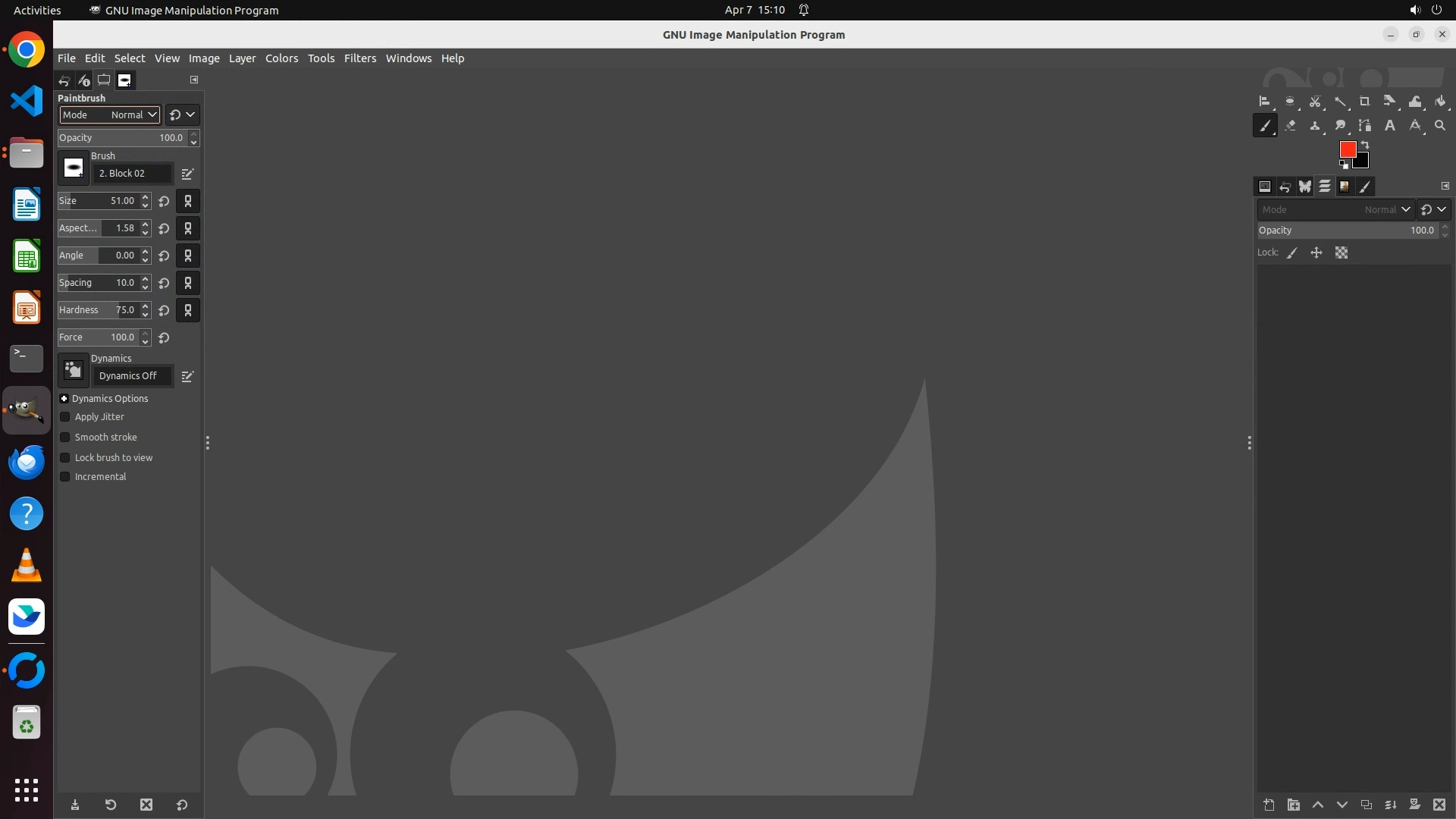Pick the Text tool
Viewport: 1456px width, 819px height.
[x=1389, y=126]
